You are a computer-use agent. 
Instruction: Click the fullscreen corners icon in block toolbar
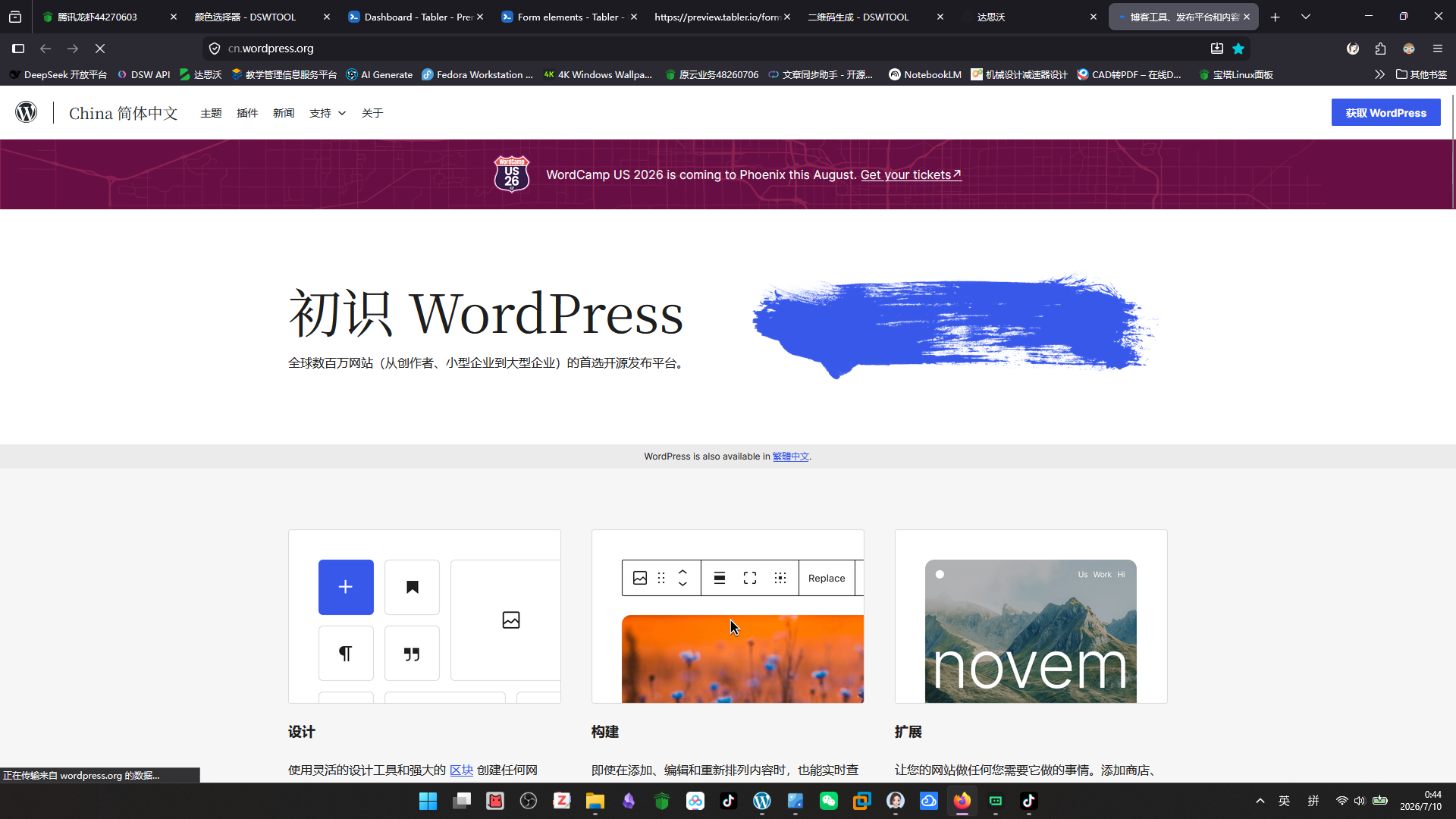coord(750,578)
